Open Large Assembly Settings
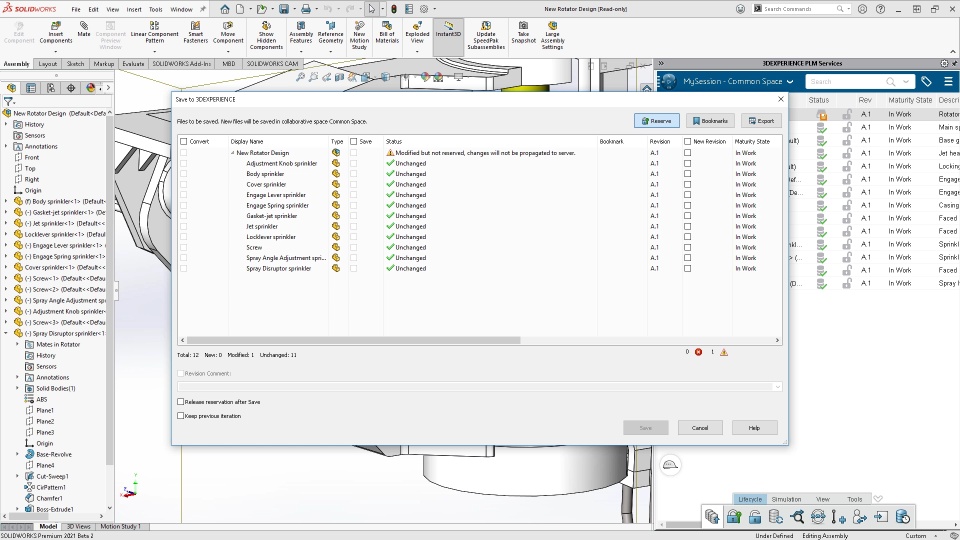 [x=552, y=26]
